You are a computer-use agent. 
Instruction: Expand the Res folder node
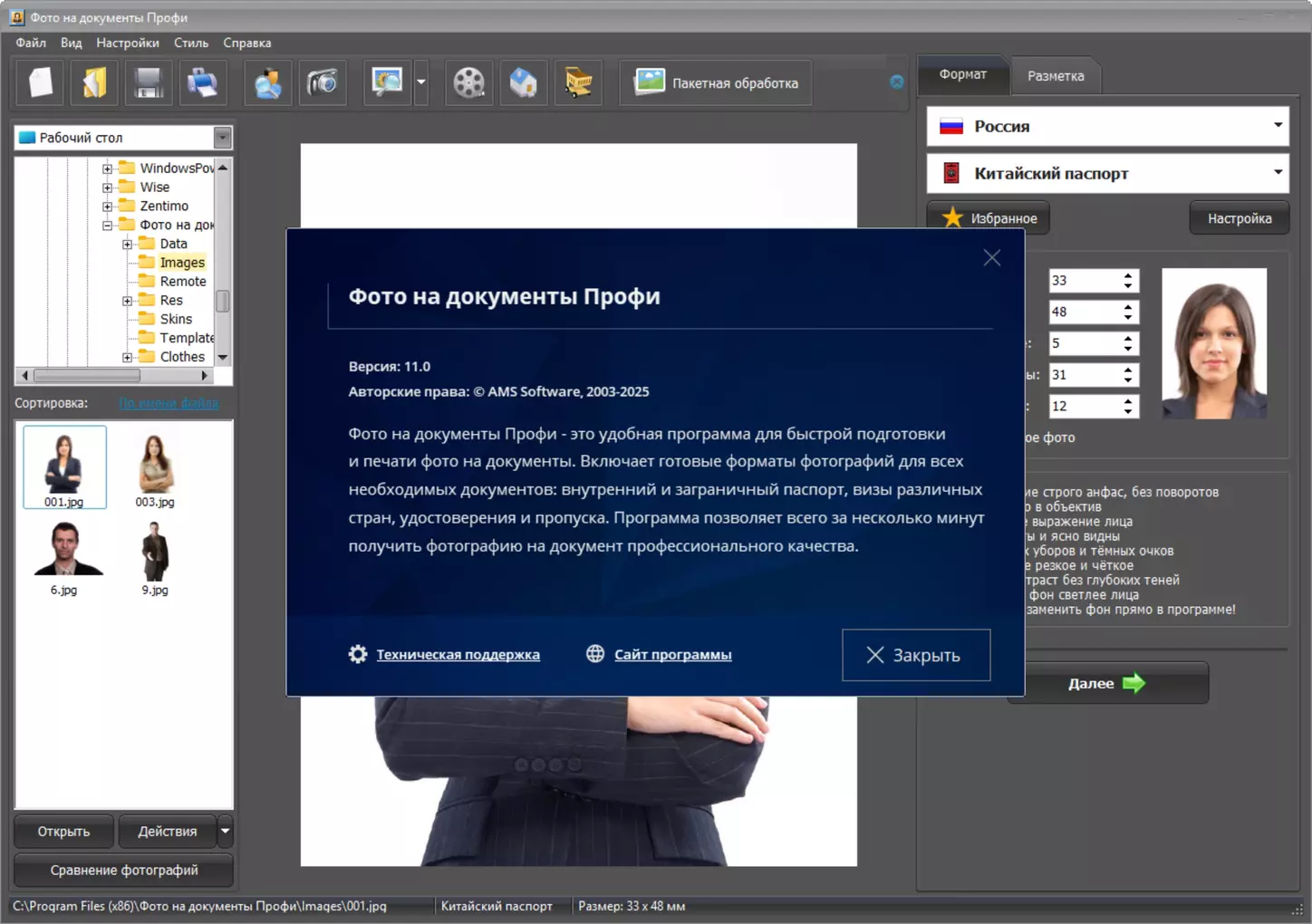point(127,301)
